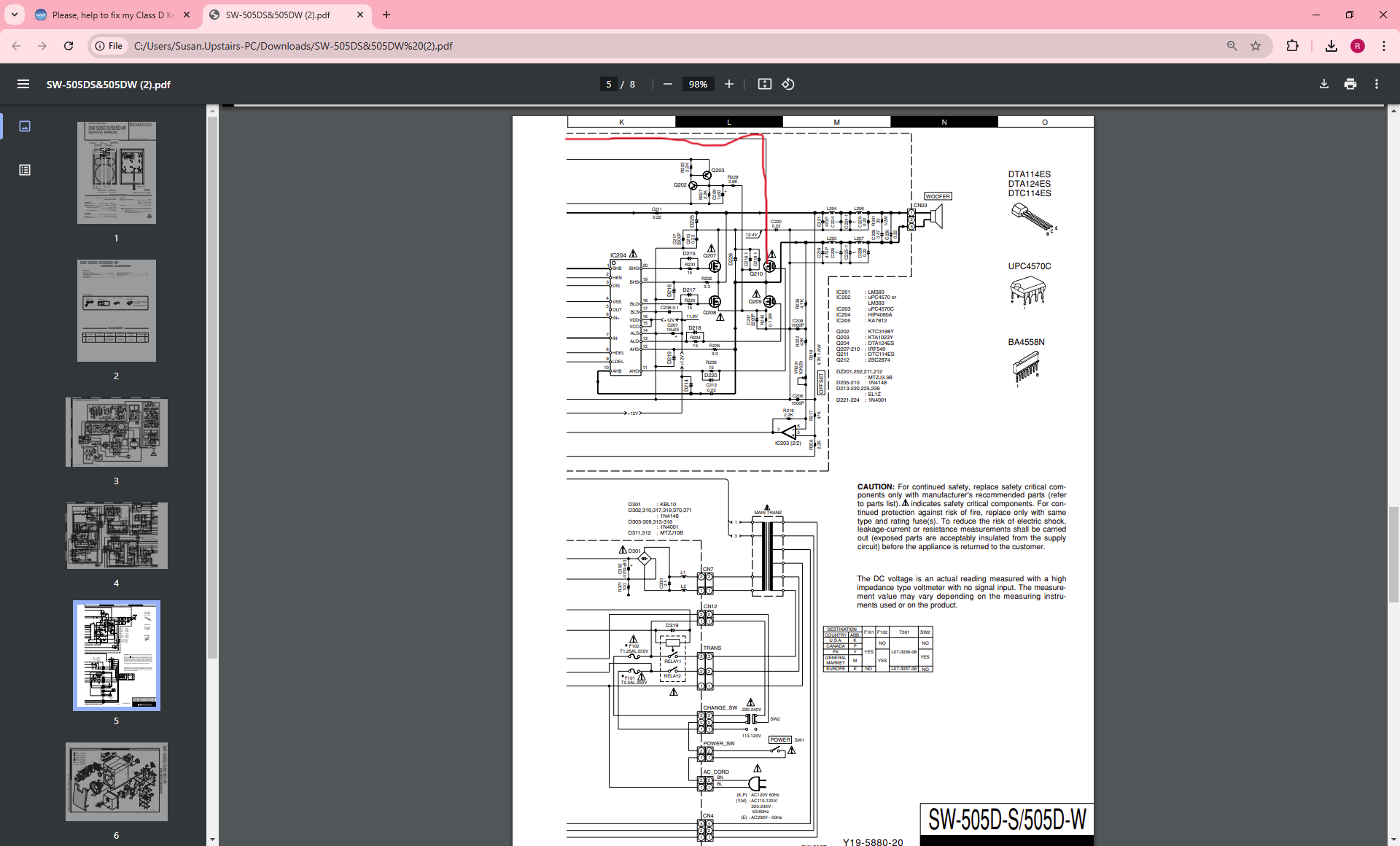
Task: Close the SW-505DS&505DW (2).pdf tab
Action: [x=360, y=15]
